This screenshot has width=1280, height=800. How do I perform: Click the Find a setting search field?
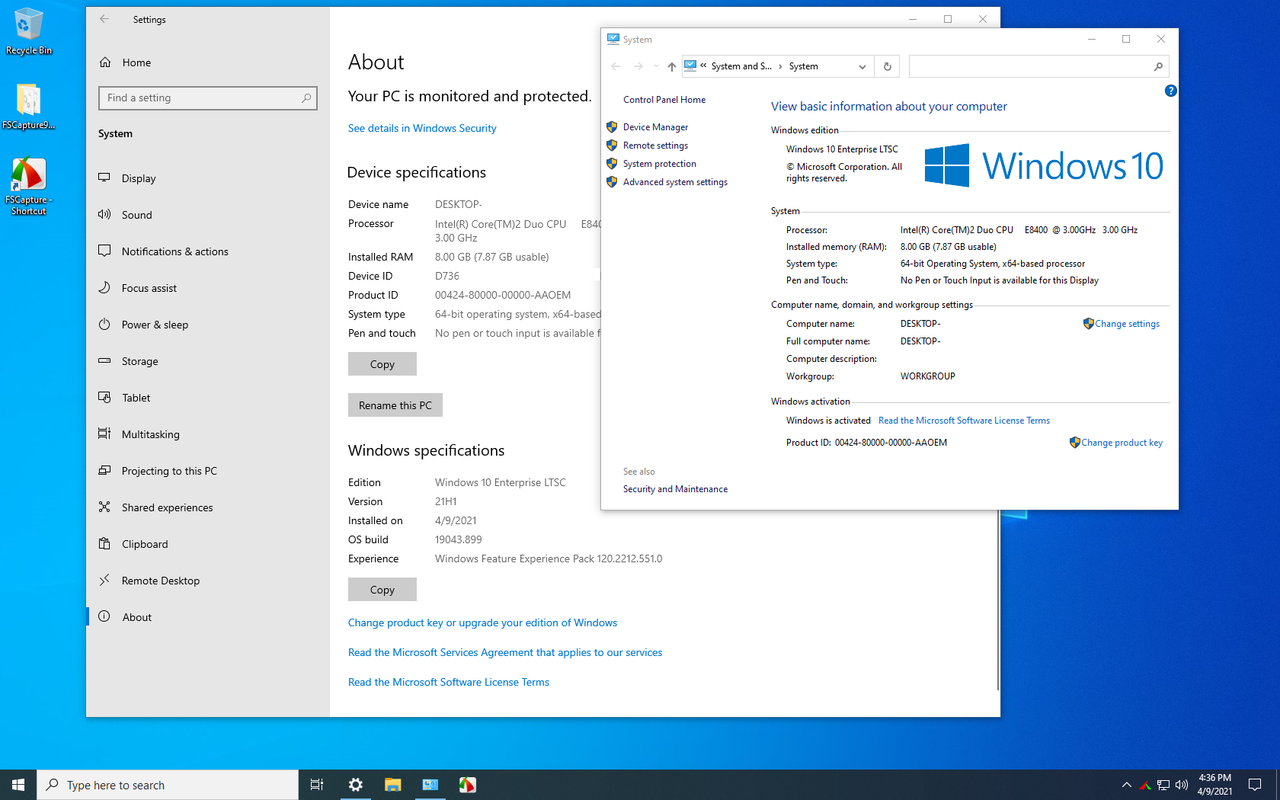coord(208,98)
